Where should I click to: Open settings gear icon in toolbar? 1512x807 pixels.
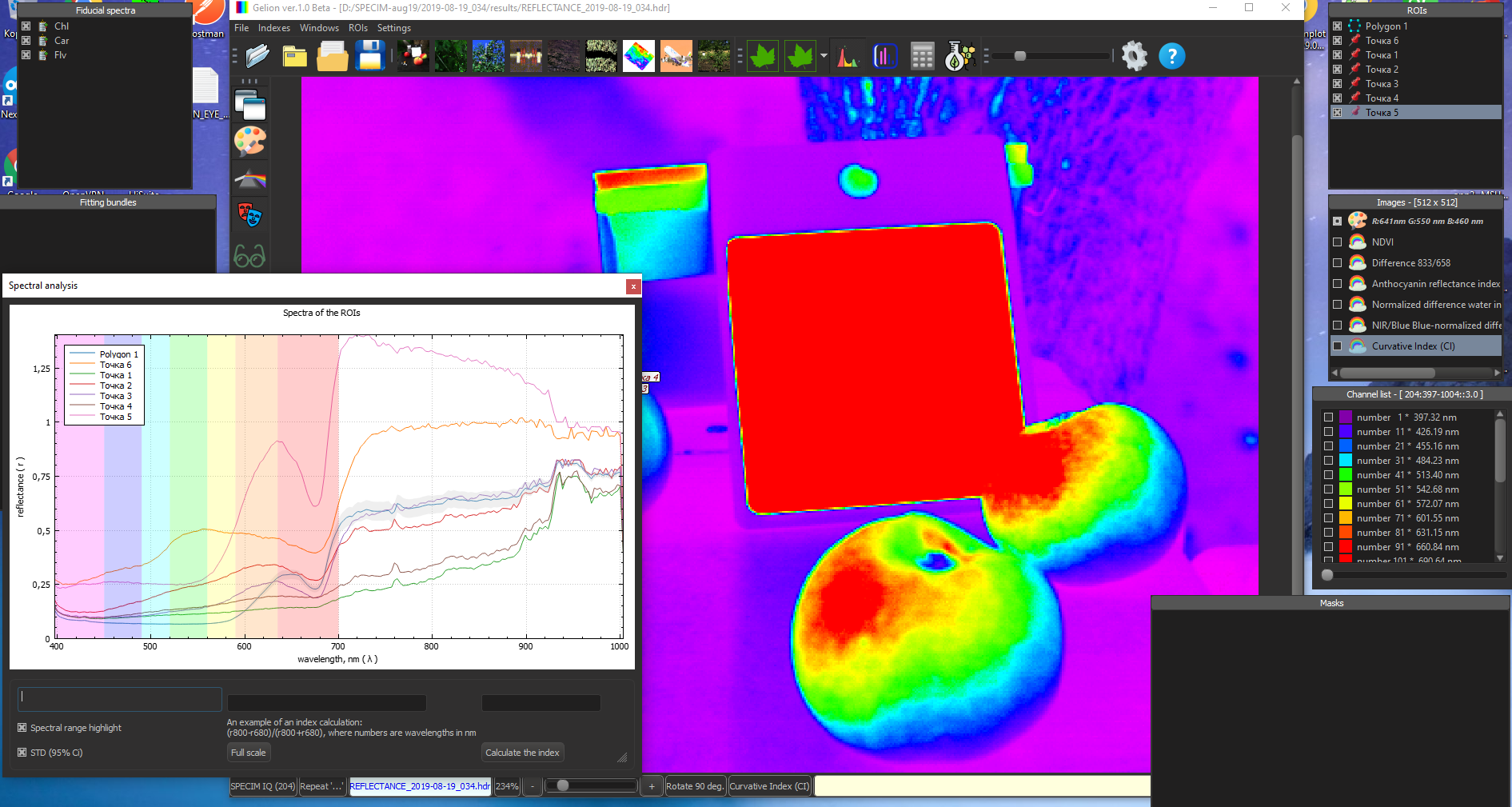click(1134, 56)
